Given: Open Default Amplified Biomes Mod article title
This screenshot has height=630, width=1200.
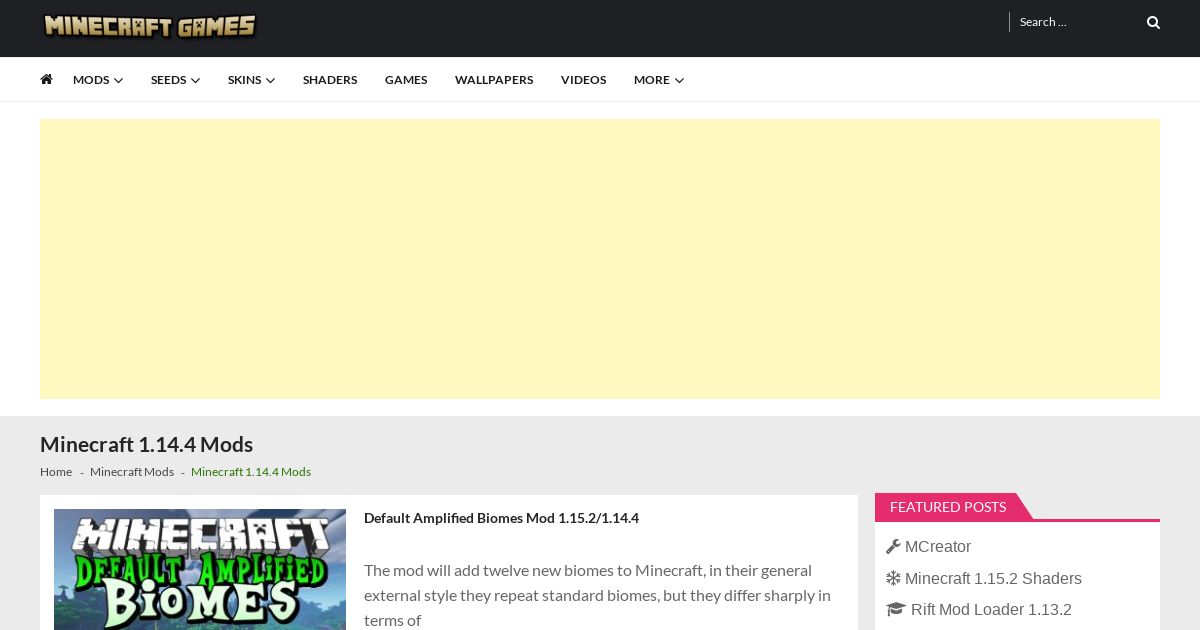Looking at the screenshot, I should [501, 518].
